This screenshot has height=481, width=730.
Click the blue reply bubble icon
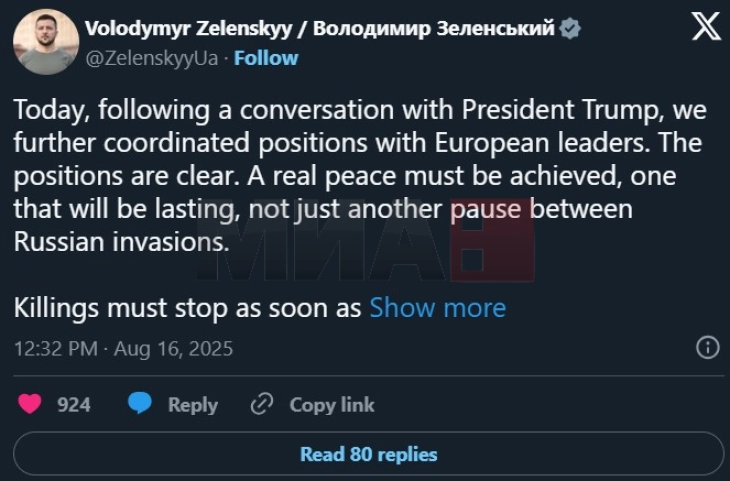141,404
